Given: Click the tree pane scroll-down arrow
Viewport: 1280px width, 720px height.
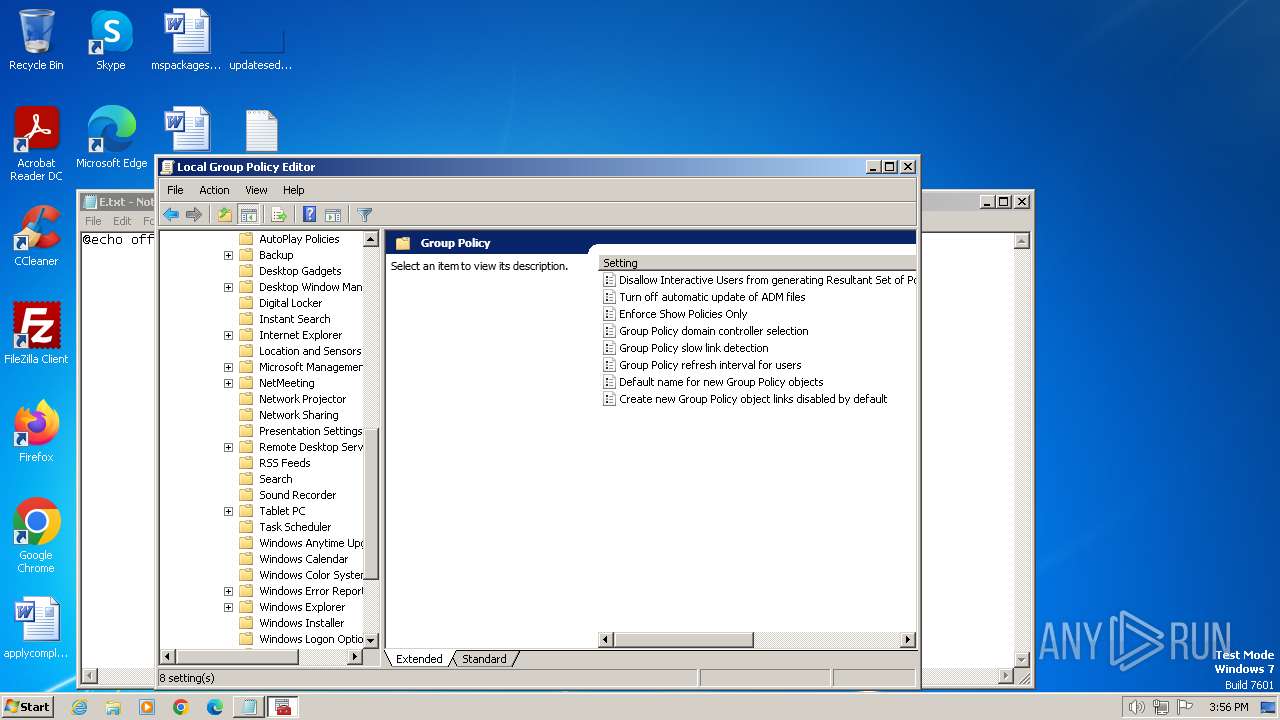Looking at the screenshot, I should pos(371,640).
